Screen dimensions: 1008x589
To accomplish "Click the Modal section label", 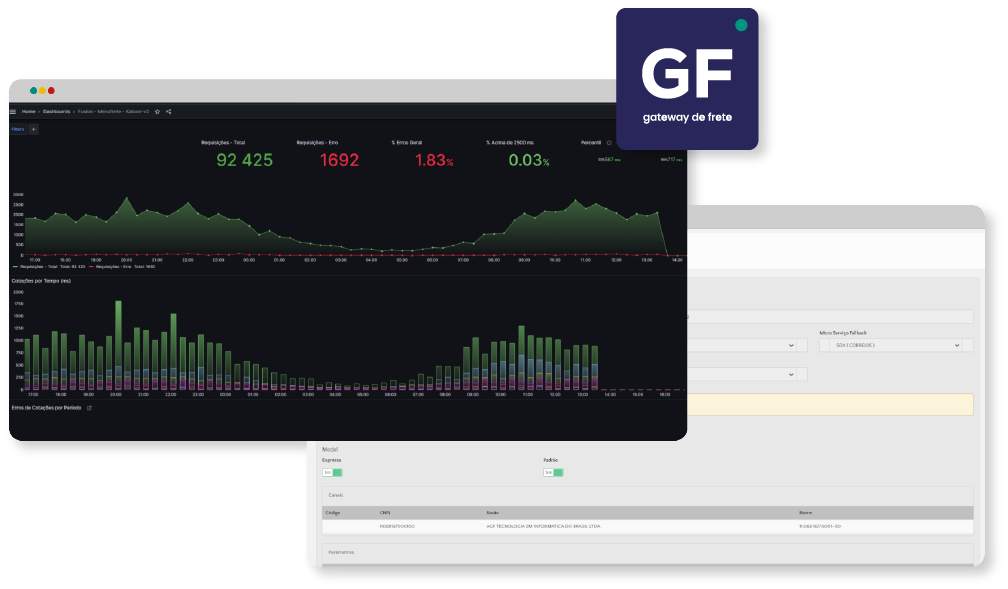I will 330,449.
